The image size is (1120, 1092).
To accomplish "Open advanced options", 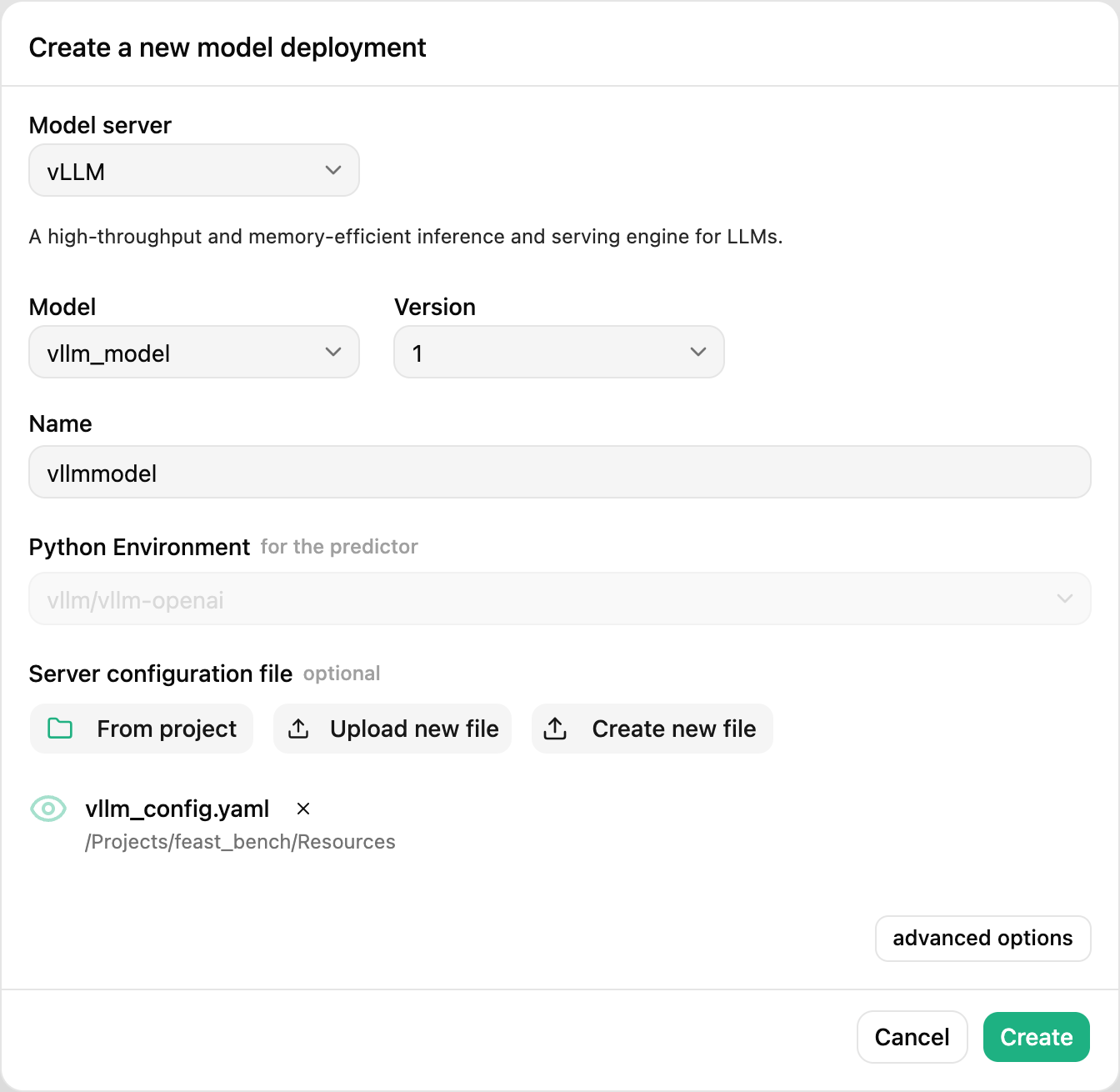I will click(982, 939).
